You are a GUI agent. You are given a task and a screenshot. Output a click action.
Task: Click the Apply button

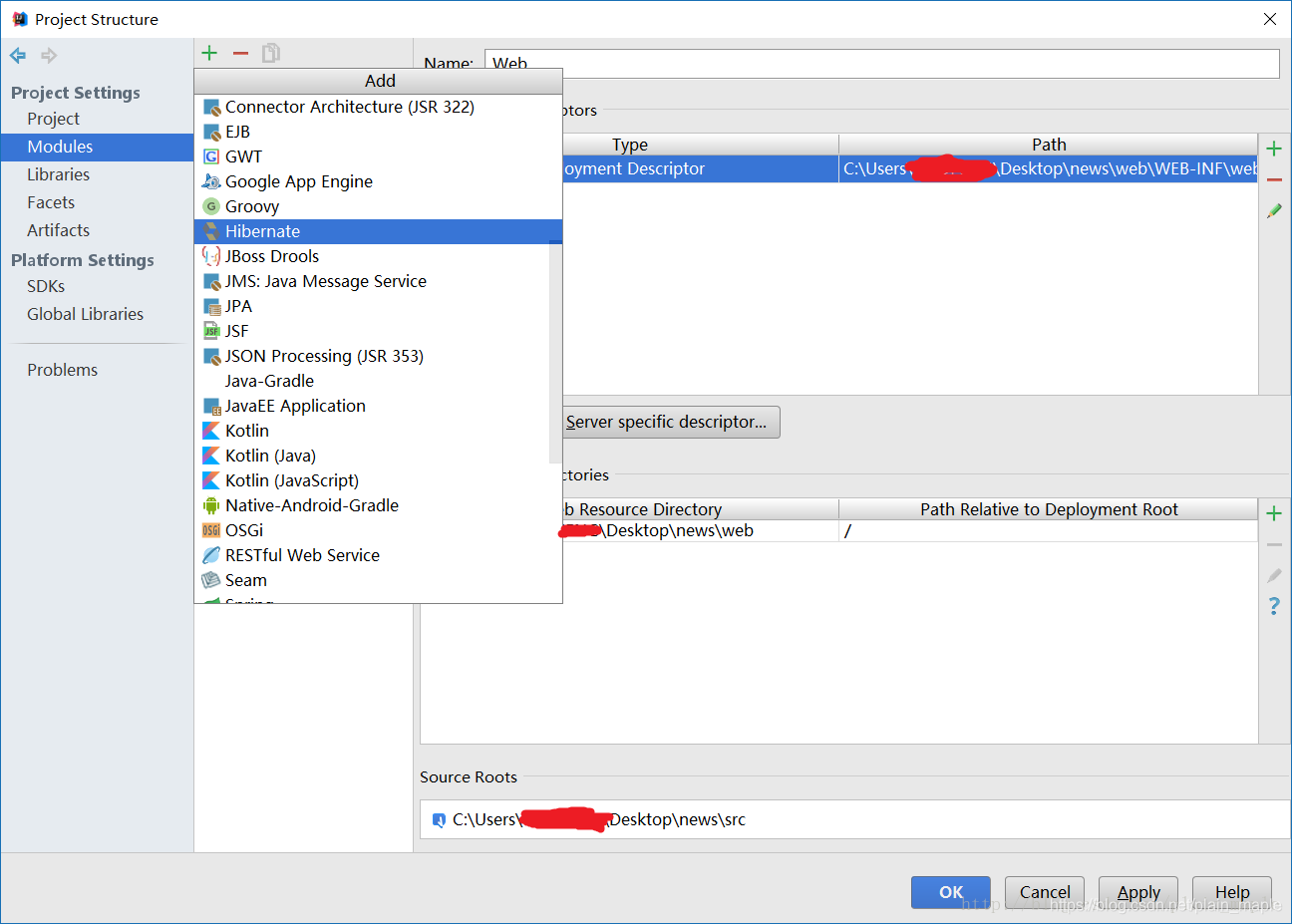click(x=1138, y=892)
